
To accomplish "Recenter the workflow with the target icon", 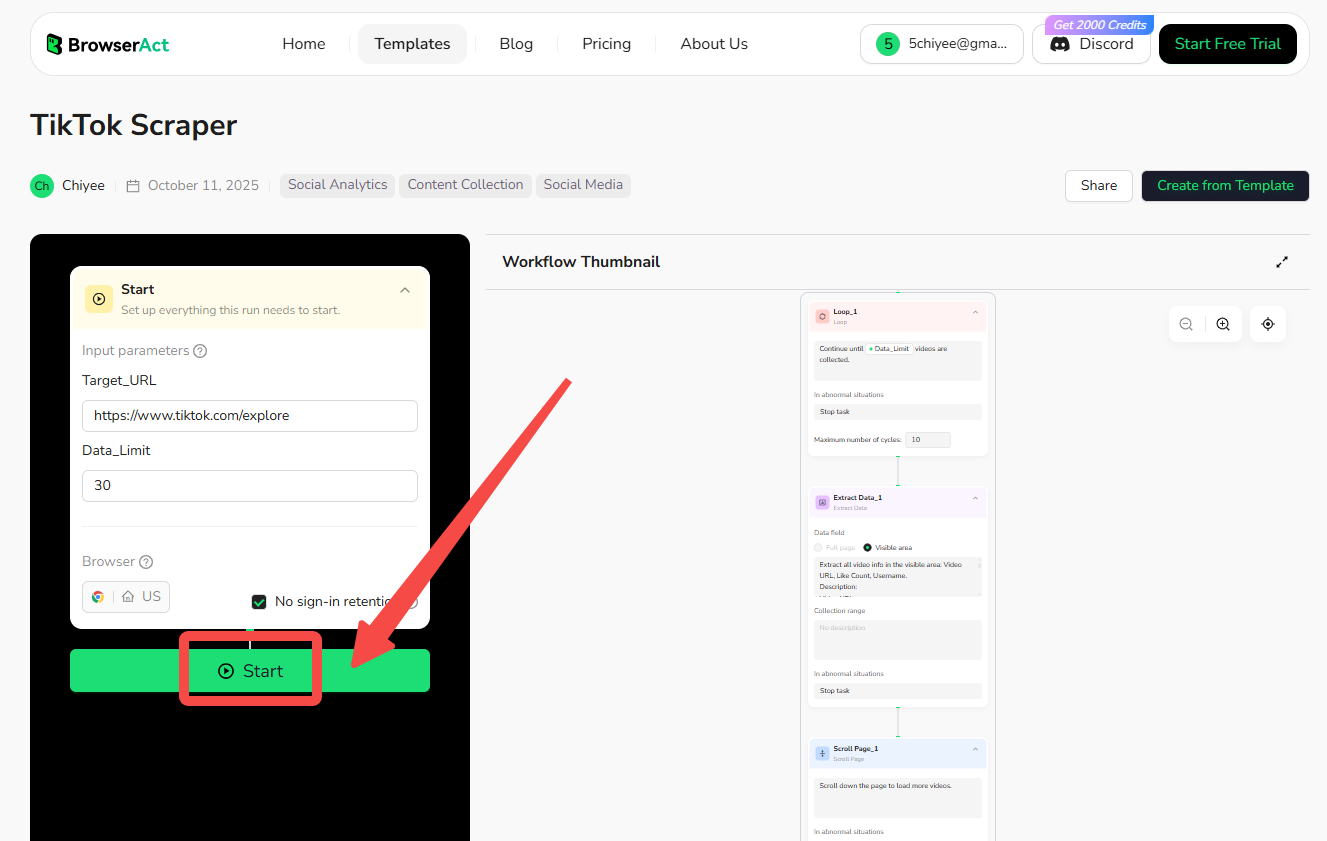I will click(1268, 324).
